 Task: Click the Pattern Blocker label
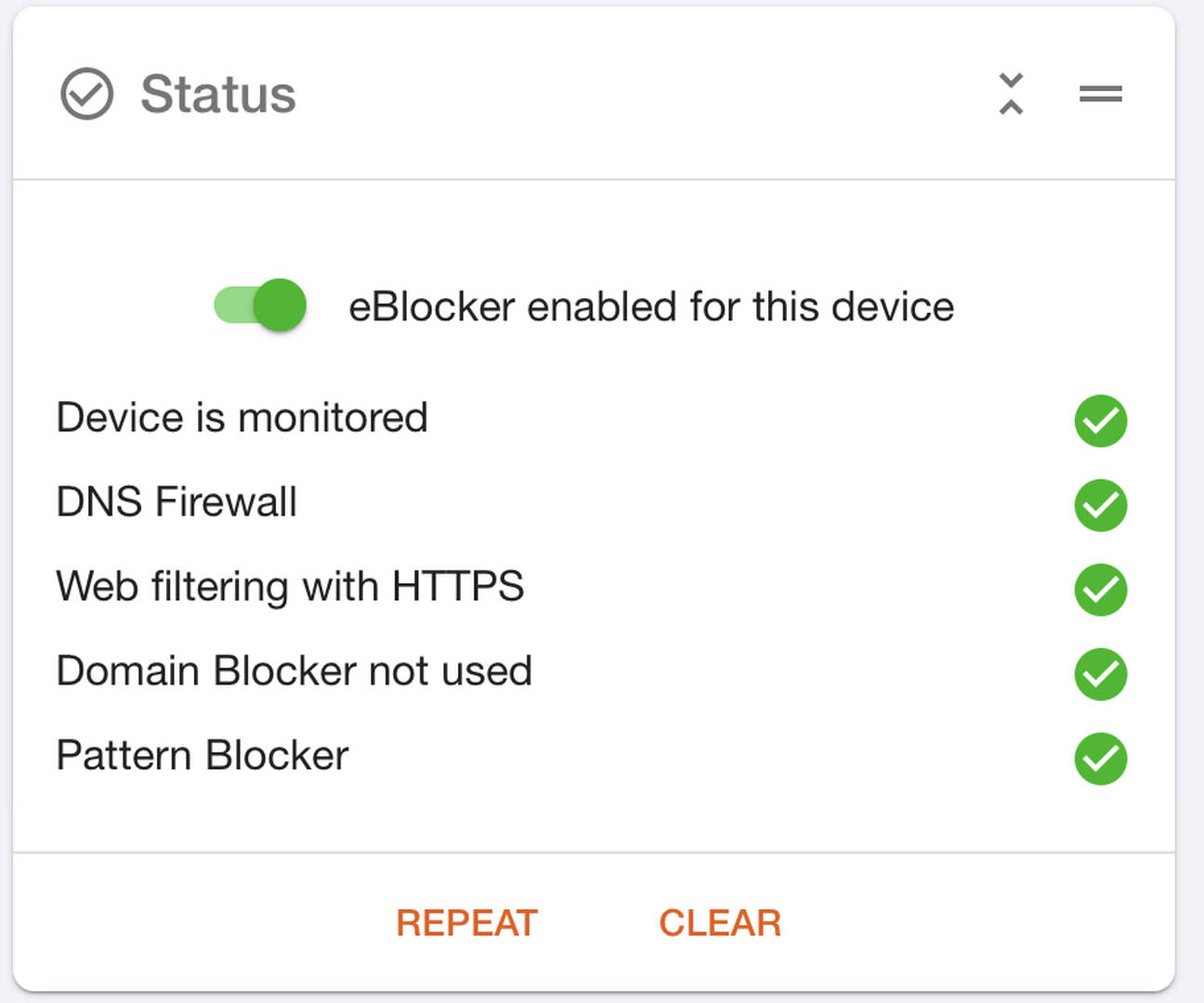203,756
